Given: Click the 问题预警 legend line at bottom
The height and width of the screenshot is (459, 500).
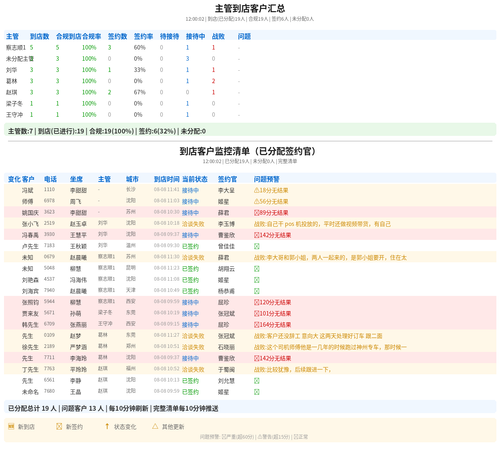Looking at the screenshot, I should pyautogui.click(x=254, y=437).
